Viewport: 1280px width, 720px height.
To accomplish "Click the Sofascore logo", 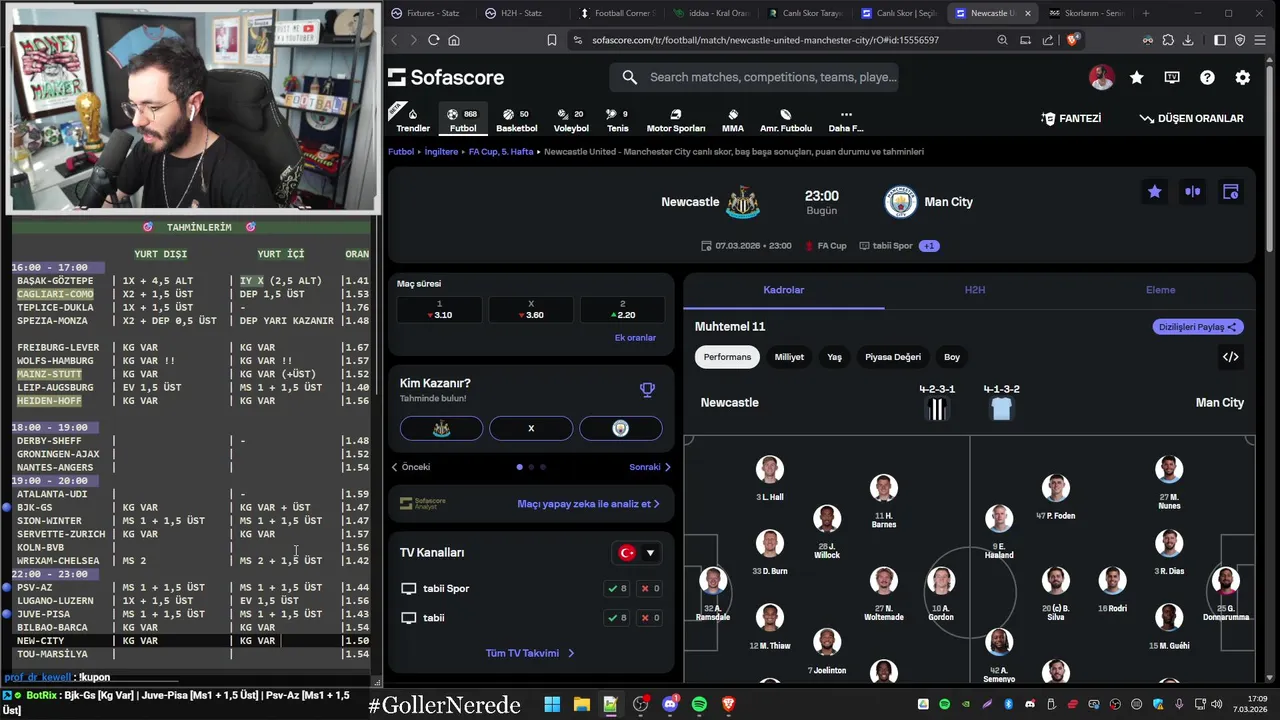I will 446,77.
